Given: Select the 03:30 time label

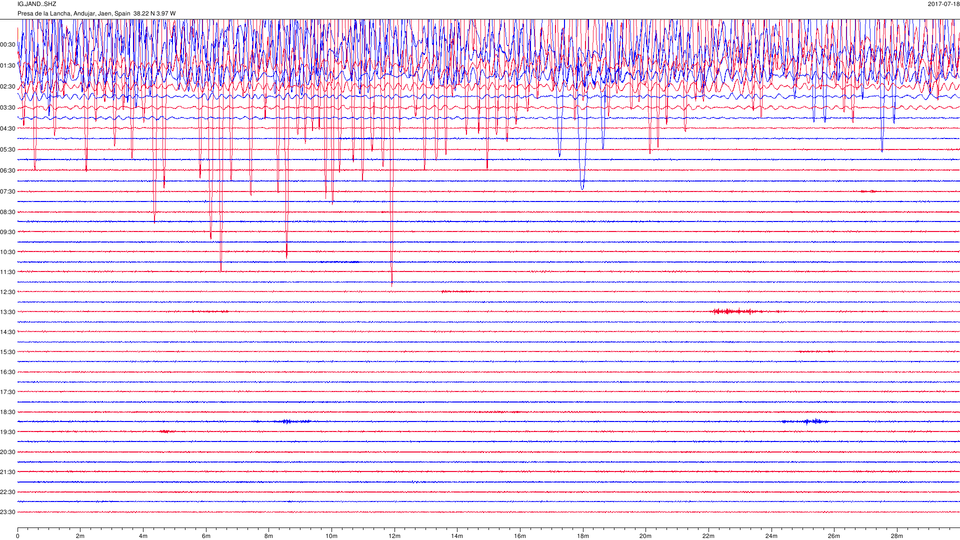Looking at the screenshot, I should 8,108.
